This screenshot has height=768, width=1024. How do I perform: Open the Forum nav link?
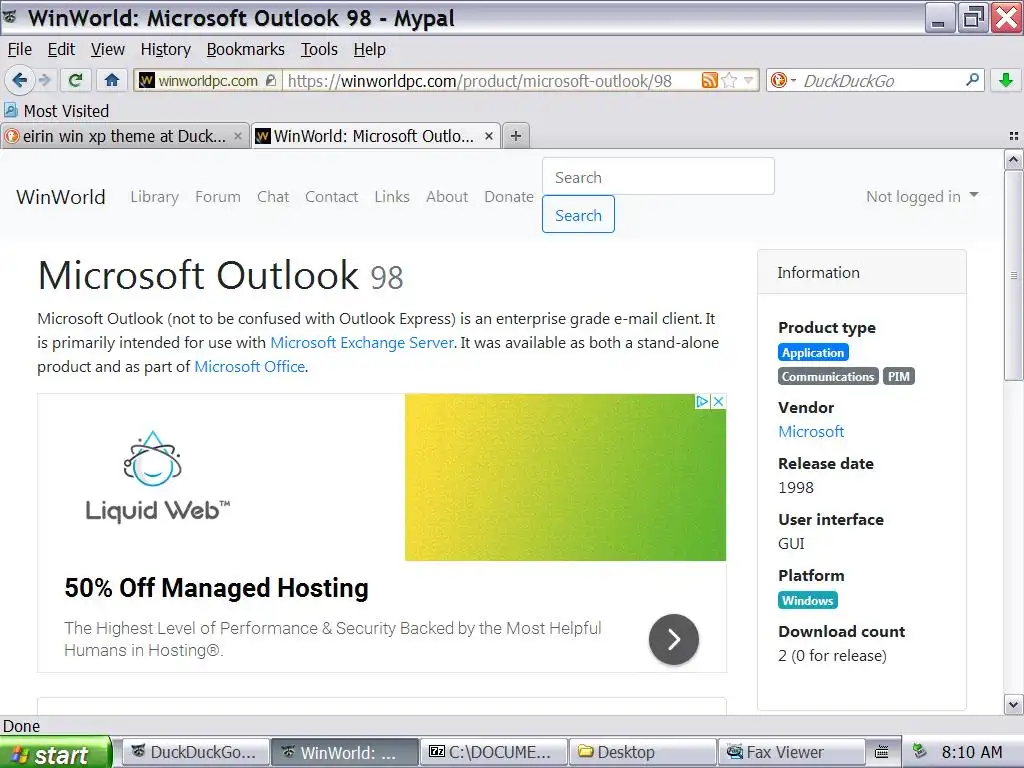(x=217, y=197)
